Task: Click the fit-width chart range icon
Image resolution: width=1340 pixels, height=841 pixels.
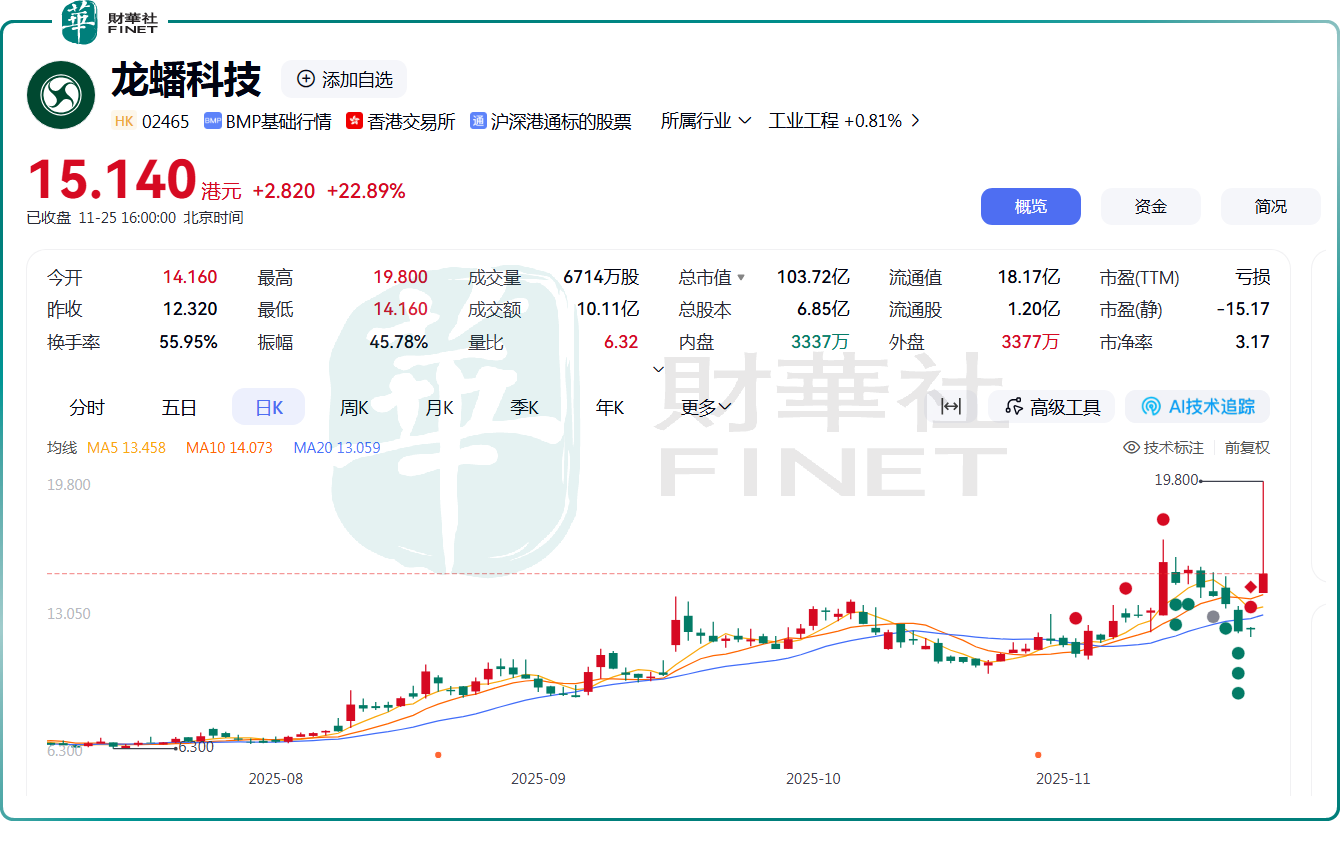Action: point(951,406)
